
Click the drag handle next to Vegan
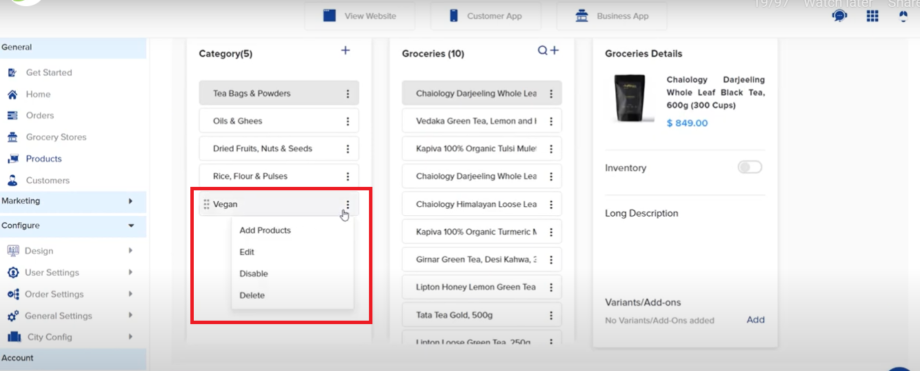click(207, 204)
